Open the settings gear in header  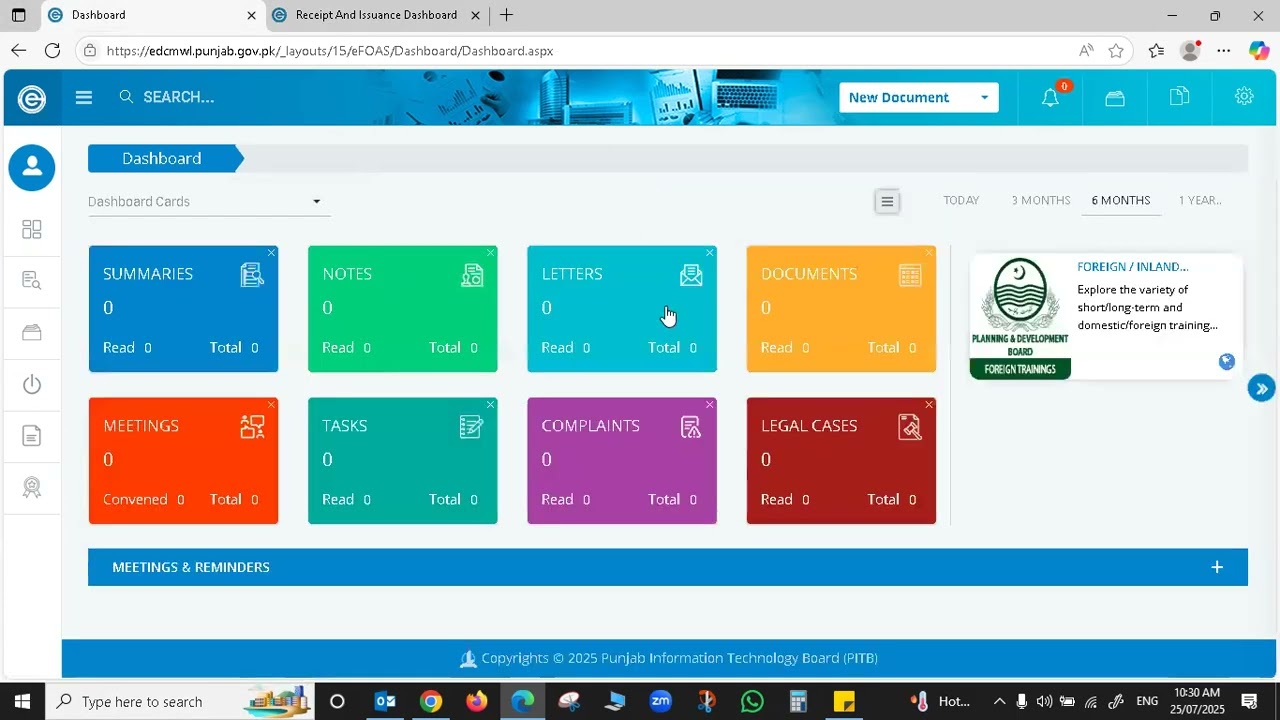pos(1244,96)
